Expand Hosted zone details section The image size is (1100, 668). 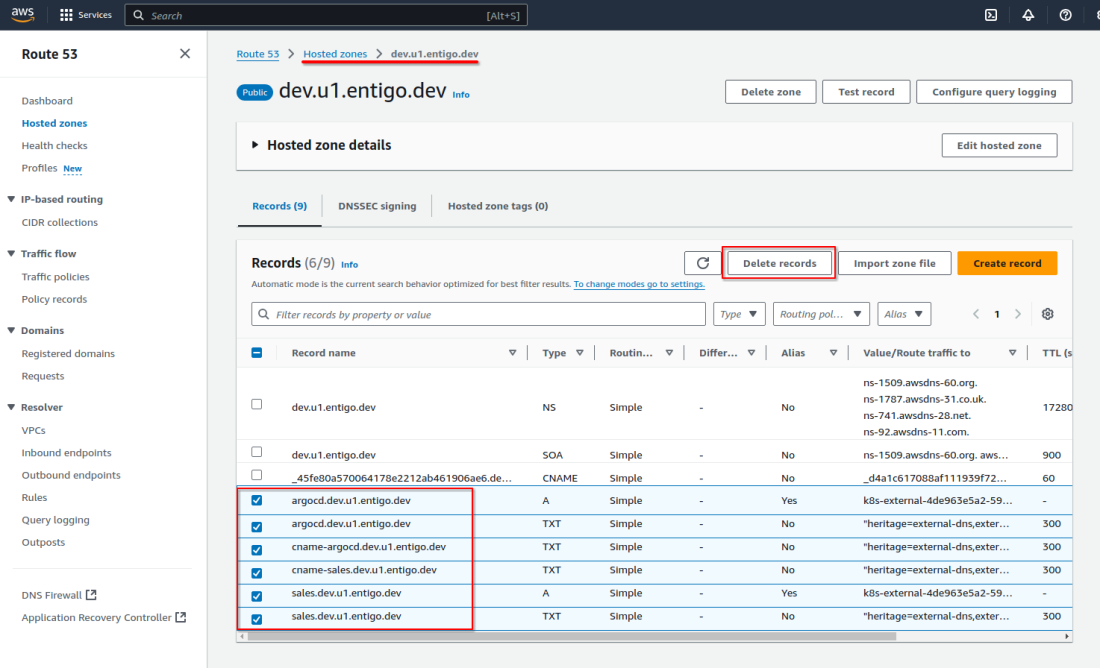(x=255, y=145)
